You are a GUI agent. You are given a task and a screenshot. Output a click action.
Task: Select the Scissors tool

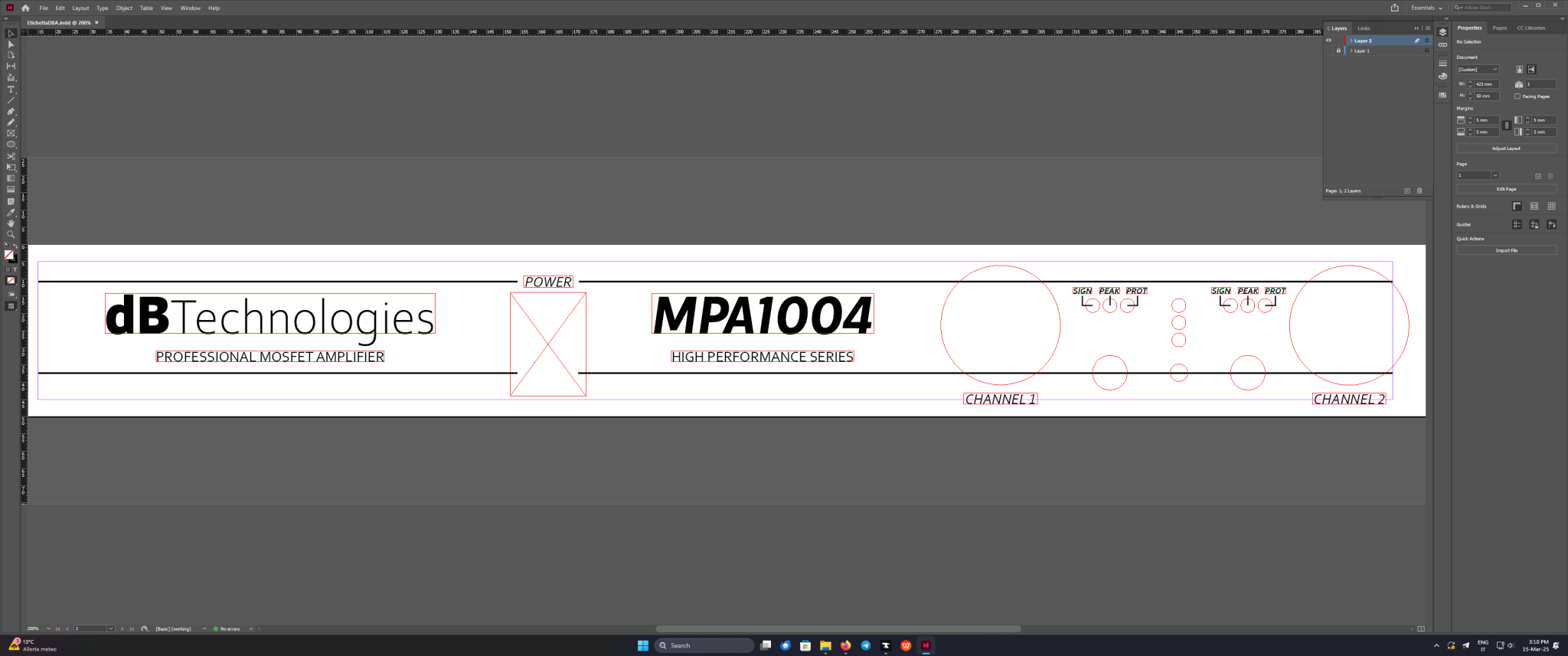click(x=11, y=156)
